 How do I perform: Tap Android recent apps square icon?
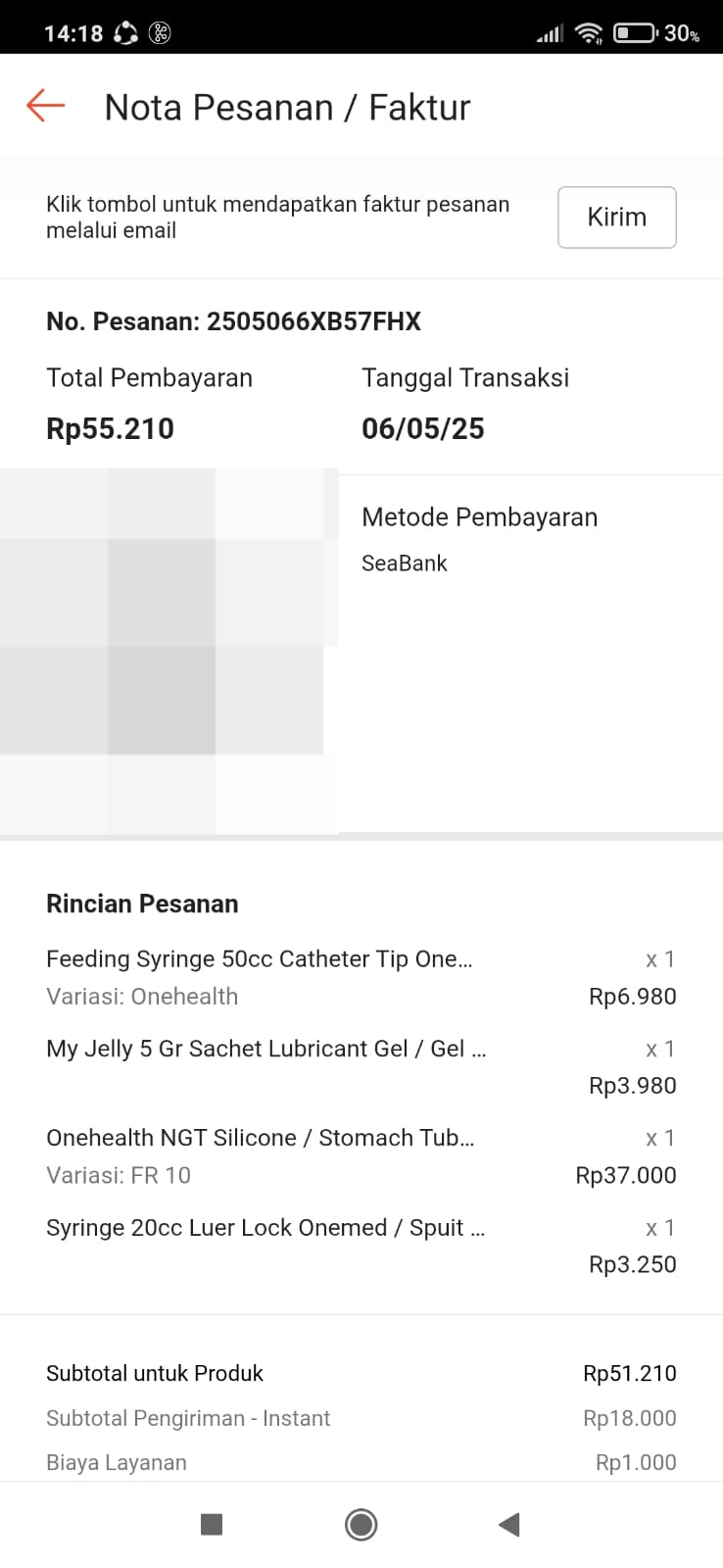pos(211,1524)
